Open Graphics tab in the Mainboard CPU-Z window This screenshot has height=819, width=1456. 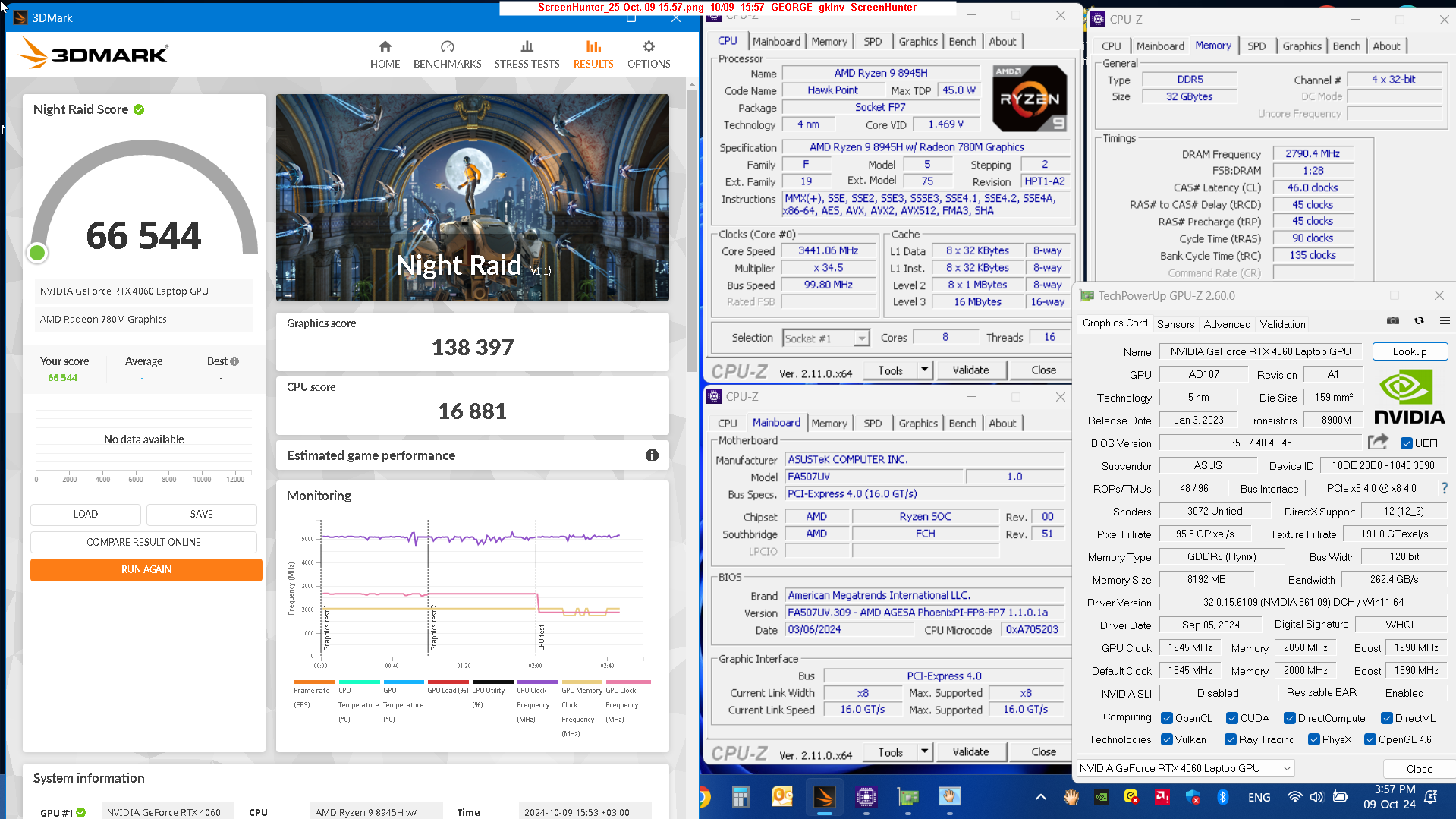coord(917,424)
